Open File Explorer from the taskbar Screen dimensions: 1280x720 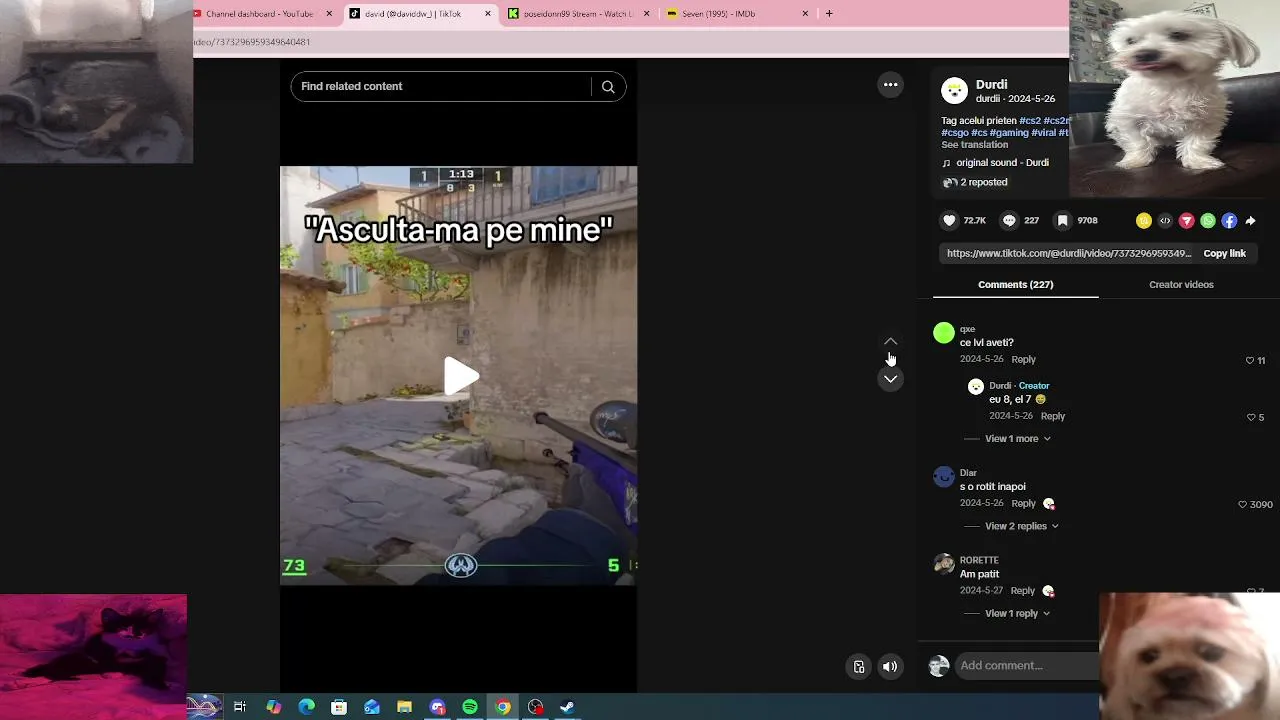(x=404, y=707)
